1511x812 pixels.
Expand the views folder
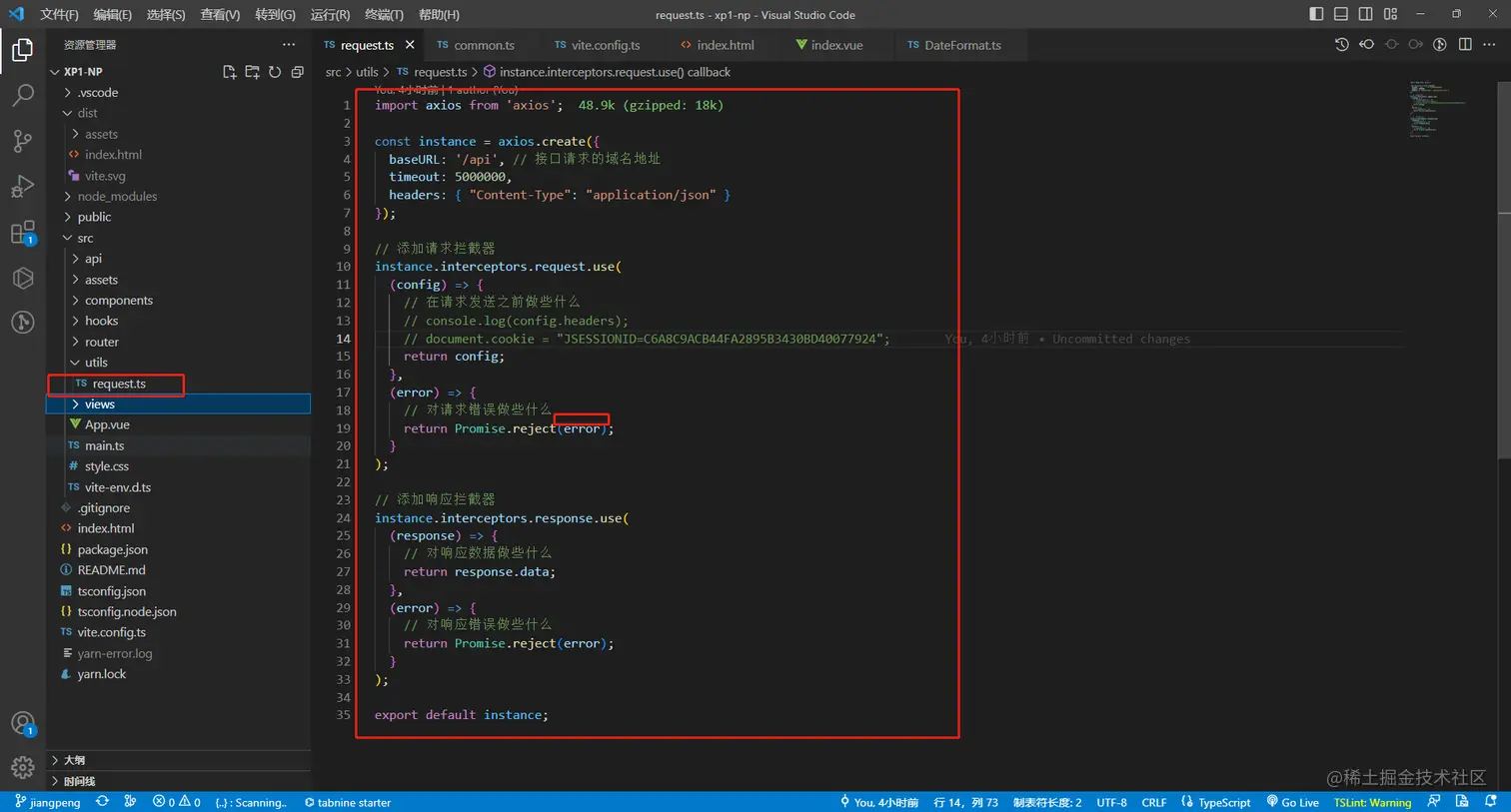tap(180, 404)
